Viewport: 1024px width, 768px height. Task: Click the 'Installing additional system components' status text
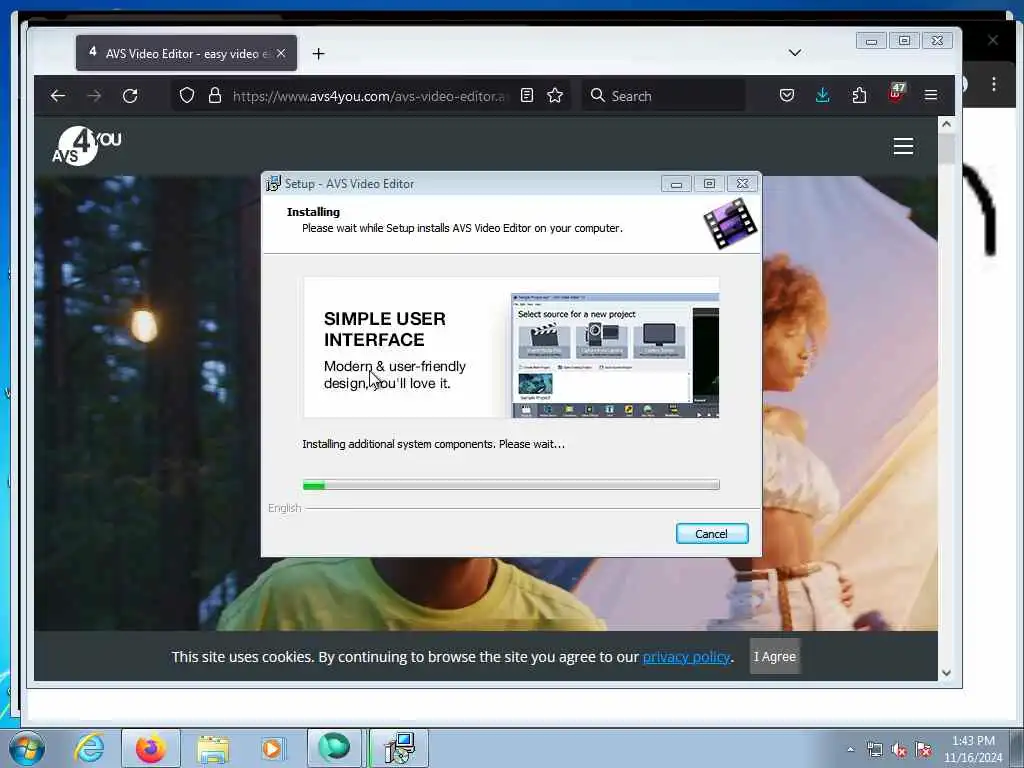[433, 444]
